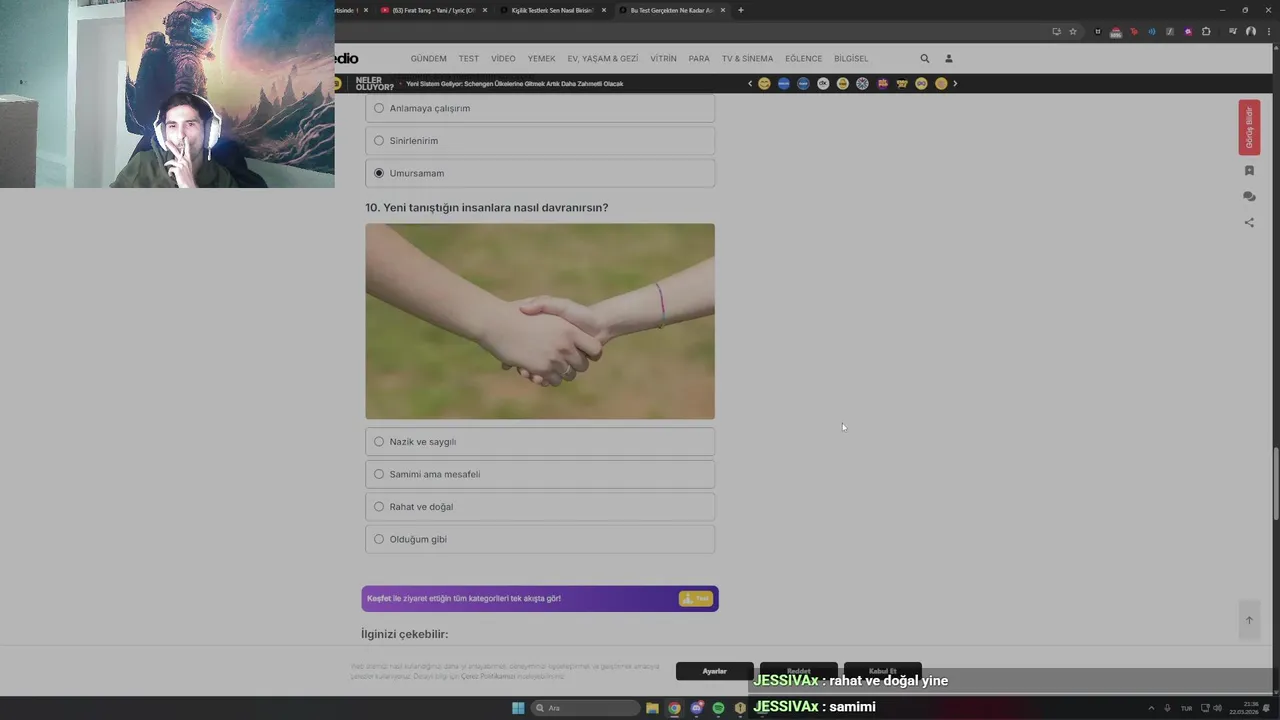
Task: Open the notification bell in the system tray
Action: [x=1267, y=708]
